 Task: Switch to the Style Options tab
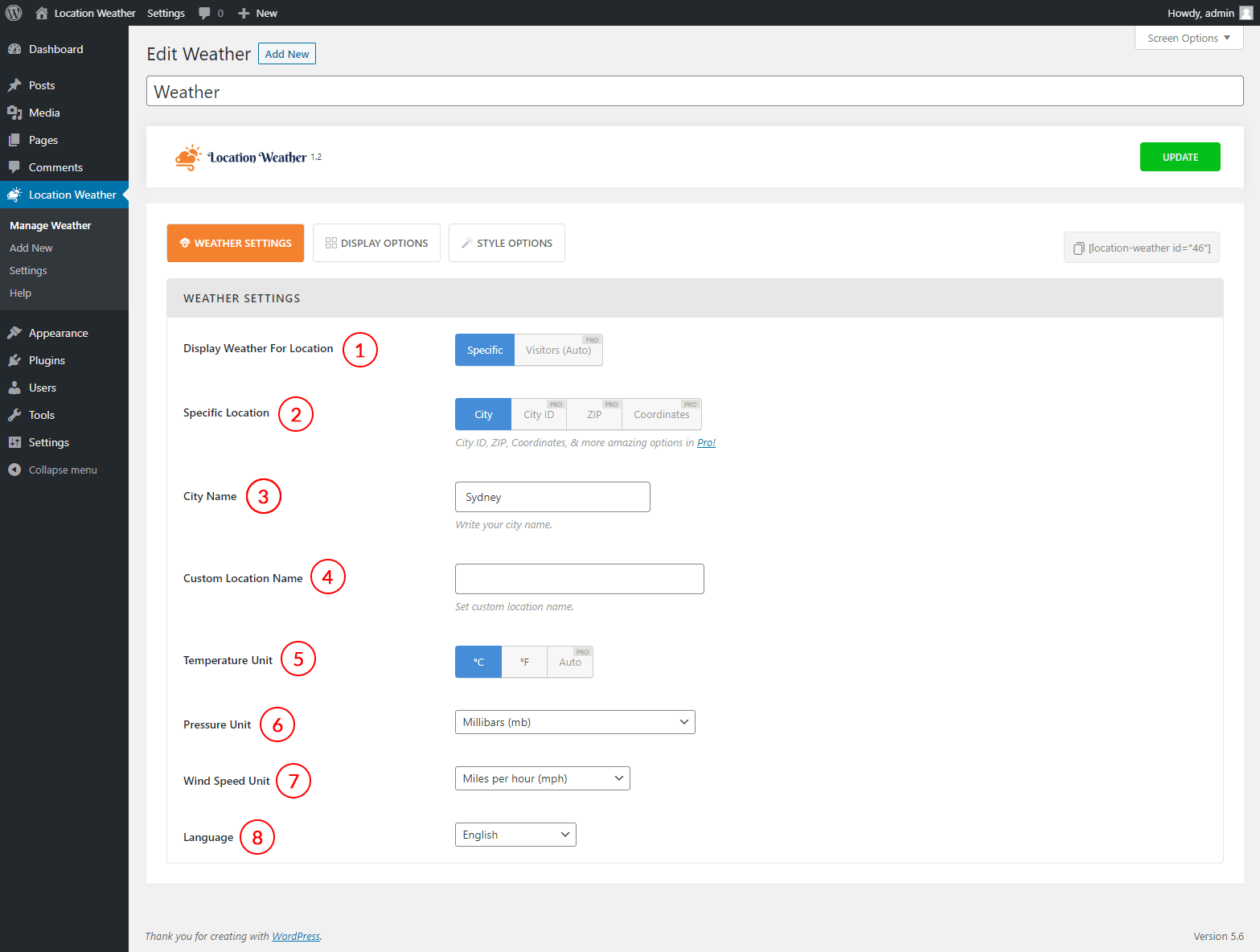point(507,243)
